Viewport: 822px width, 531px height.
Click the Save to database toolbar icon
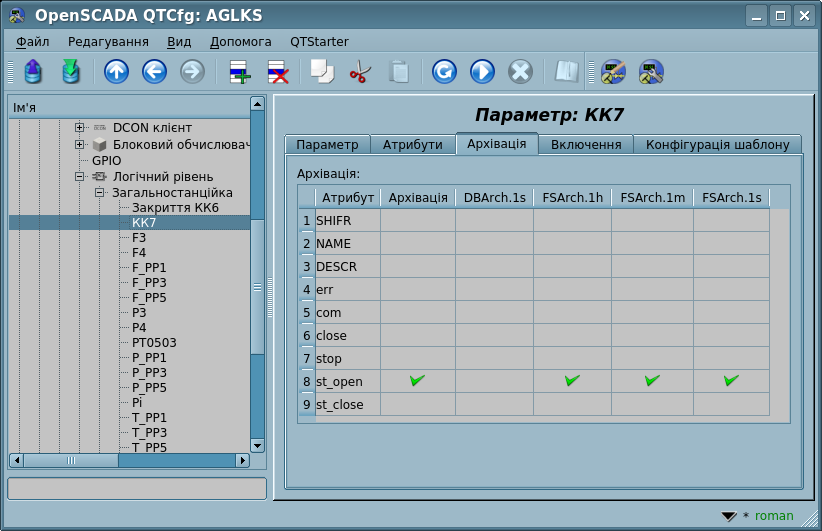tap(70, 72)
